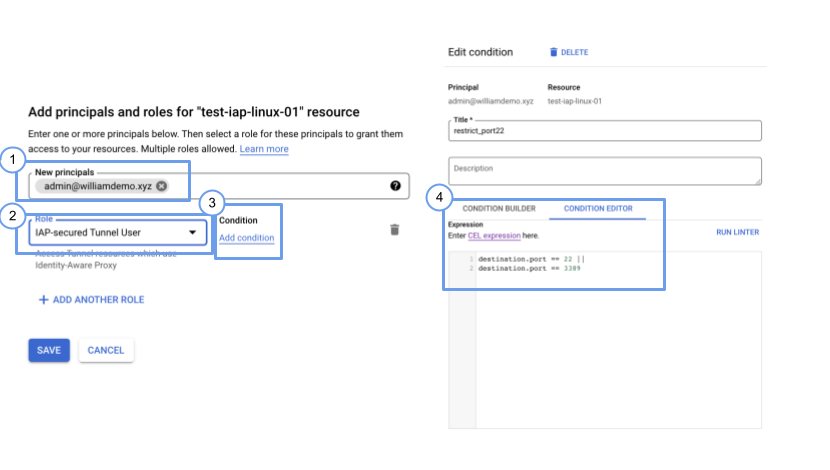Click DELETE in the Edit condition panel

pyautogui.click(x=574, y=52)
